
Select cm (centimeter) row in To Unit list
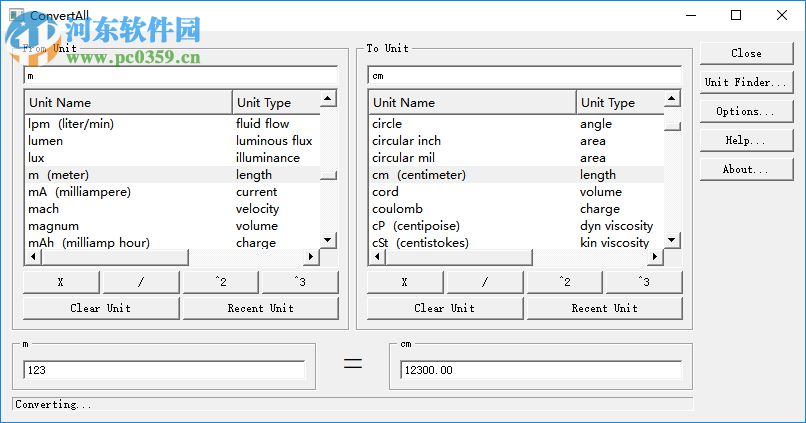[x=517, y=175]
